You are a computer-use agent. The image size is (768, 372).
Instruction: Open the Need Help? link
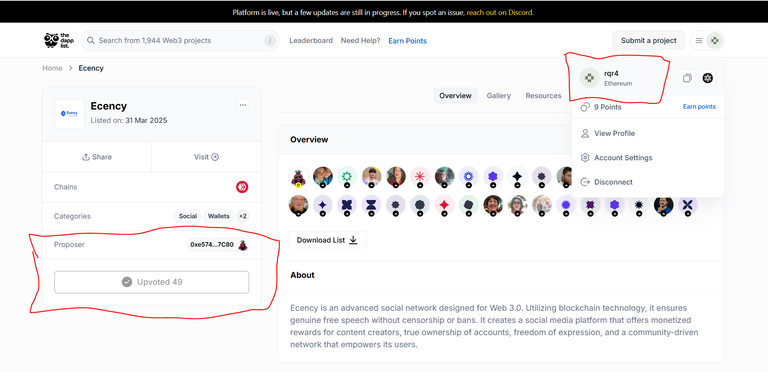[x=360, y=41]
